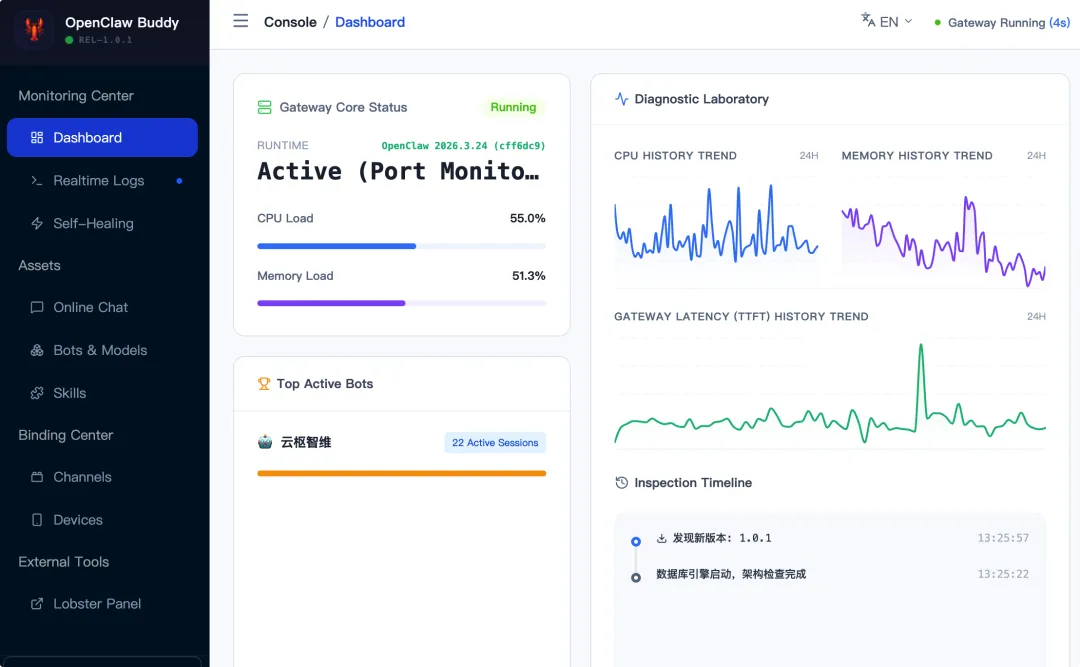Click the 云枢智维 orange activity bar
Screen dimensions: 1080x667
(x=402, y=473)
